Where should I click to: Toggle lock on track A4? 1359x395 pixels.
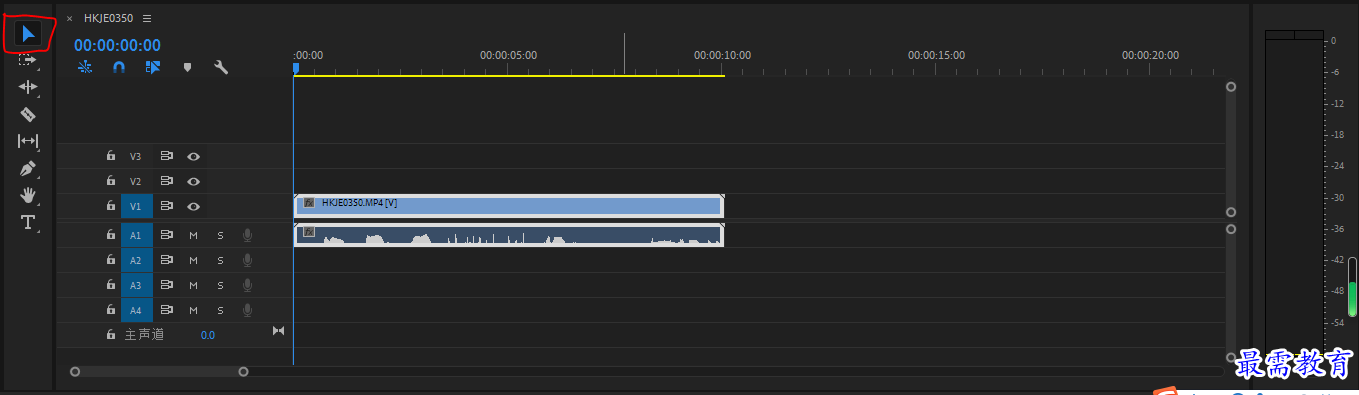pos(111,310)
